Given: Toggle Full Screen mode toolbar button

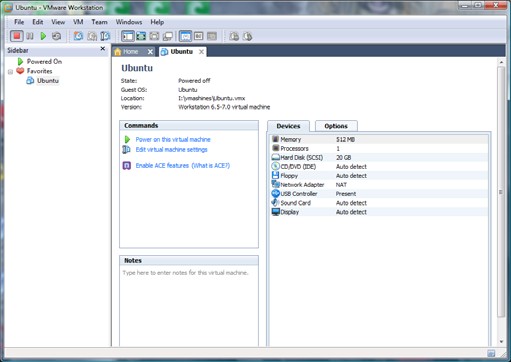Looking at the screenshot, I should [141, 36].
